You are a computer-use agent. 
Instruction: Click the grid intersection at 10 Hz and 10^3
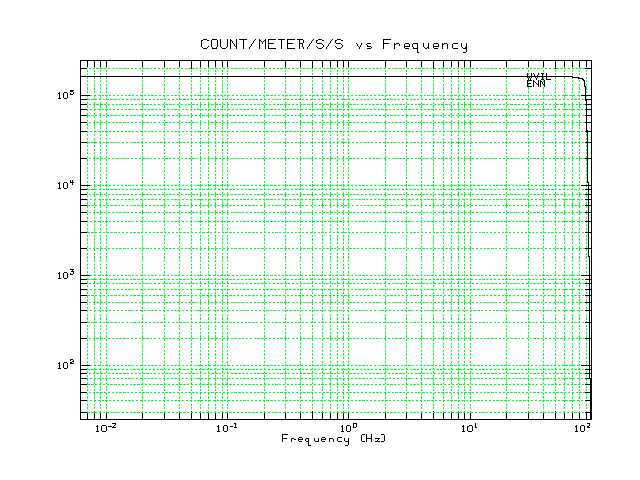pyautogui.click(x=468, y=276)
